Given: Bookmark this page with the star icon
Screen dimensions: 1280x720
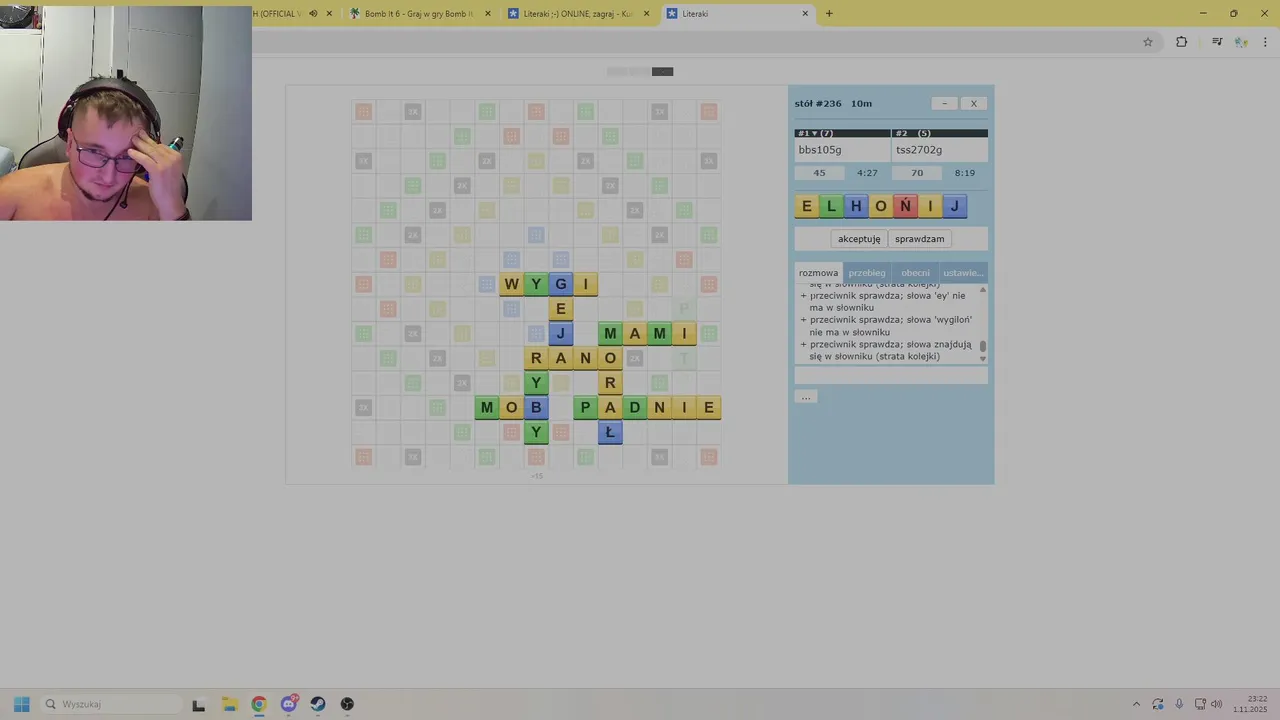Looking at the screenshot, I should [1148, 42].
